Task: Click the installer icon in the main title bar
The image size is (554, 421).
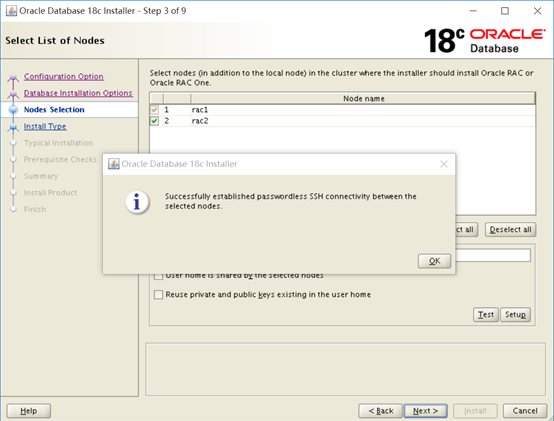Action: (x=11, y=11)
